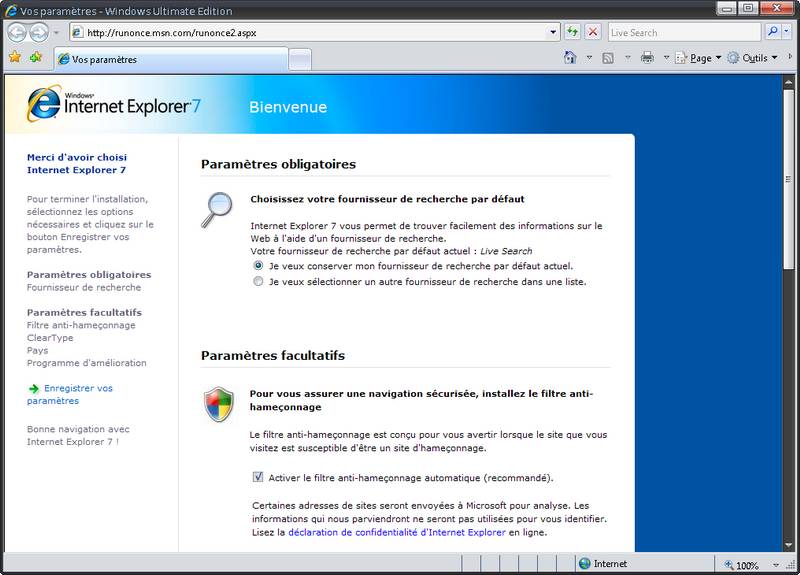Click the scrollbar up arrow
The image size is (800, 575).
click(788, 82)
